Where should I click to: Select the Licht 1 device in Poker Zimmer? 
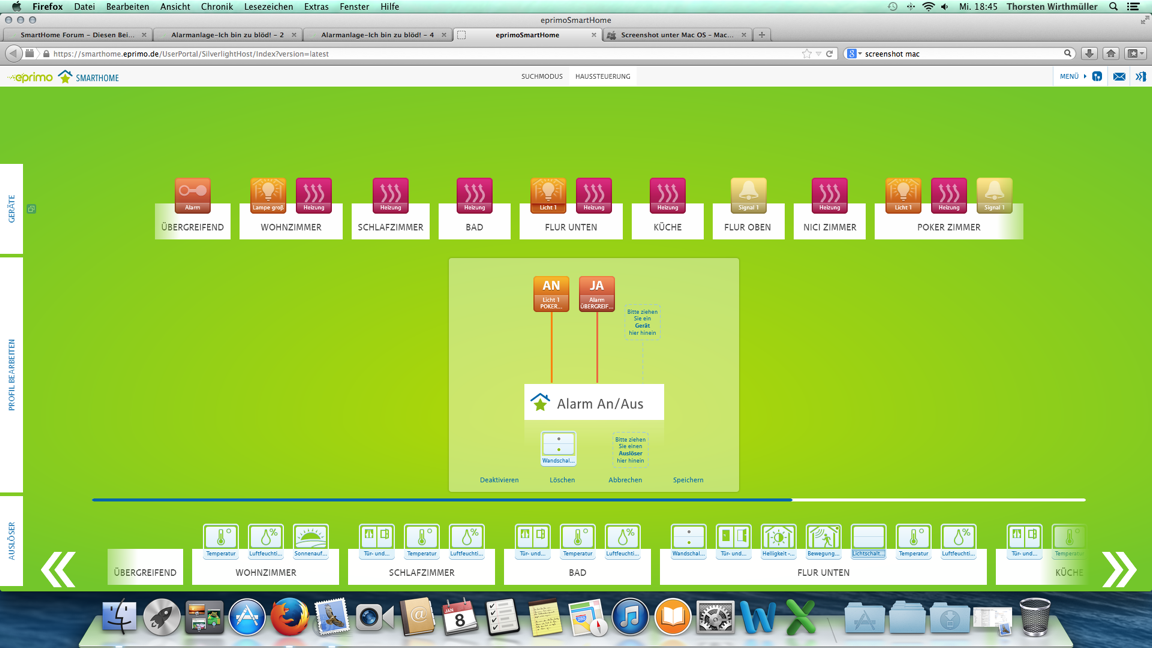tap(903, 195)
